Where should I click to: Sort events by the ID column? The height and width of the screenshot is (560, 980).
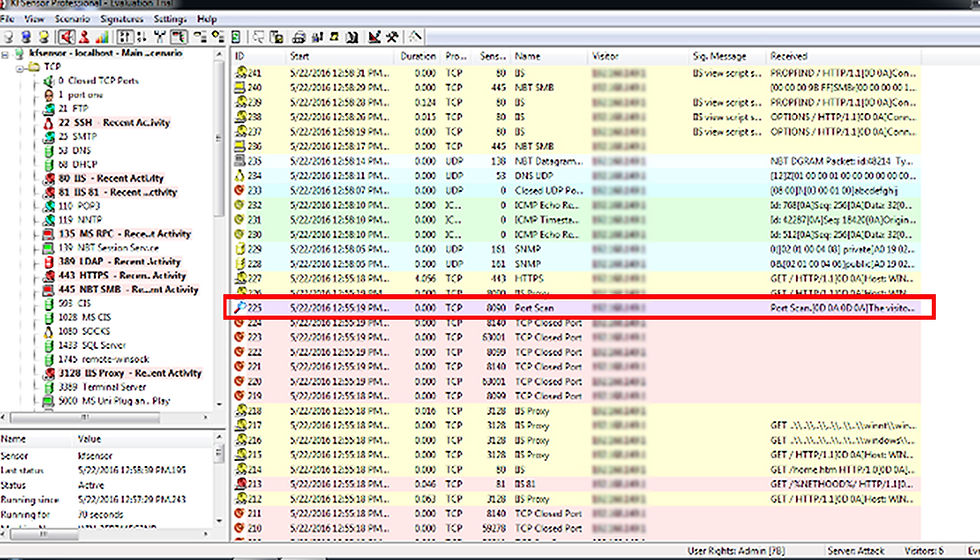[258, 56]
